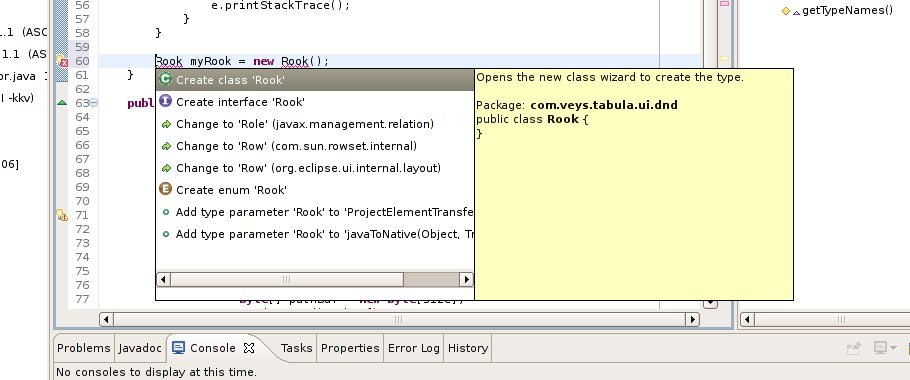Open the Console tab
The height and width of the screenshot is (380, 910).
click(212, 348)
